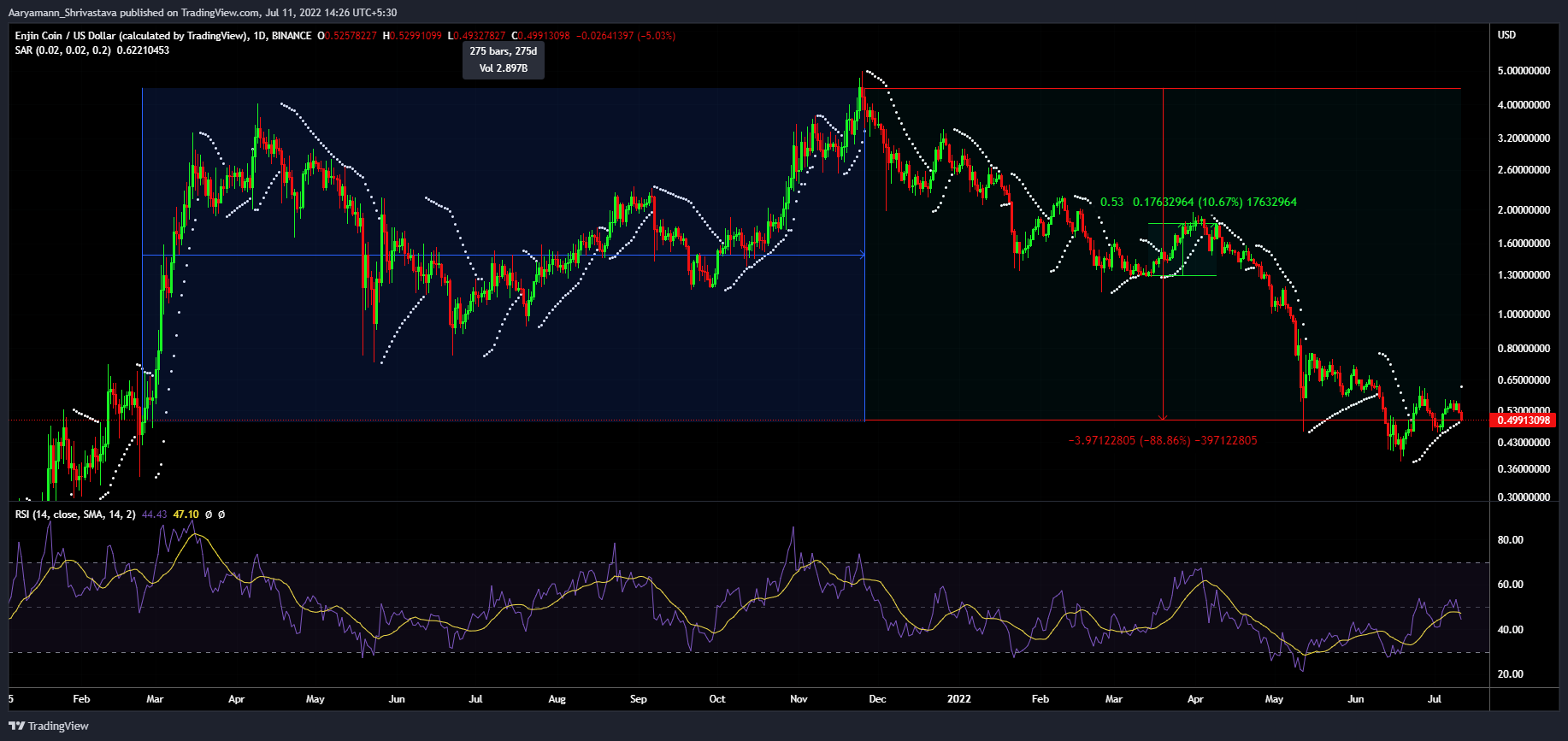Click the purple RSI value 44.43
This screenshot has height=741, width=1568.
point(154,515)
